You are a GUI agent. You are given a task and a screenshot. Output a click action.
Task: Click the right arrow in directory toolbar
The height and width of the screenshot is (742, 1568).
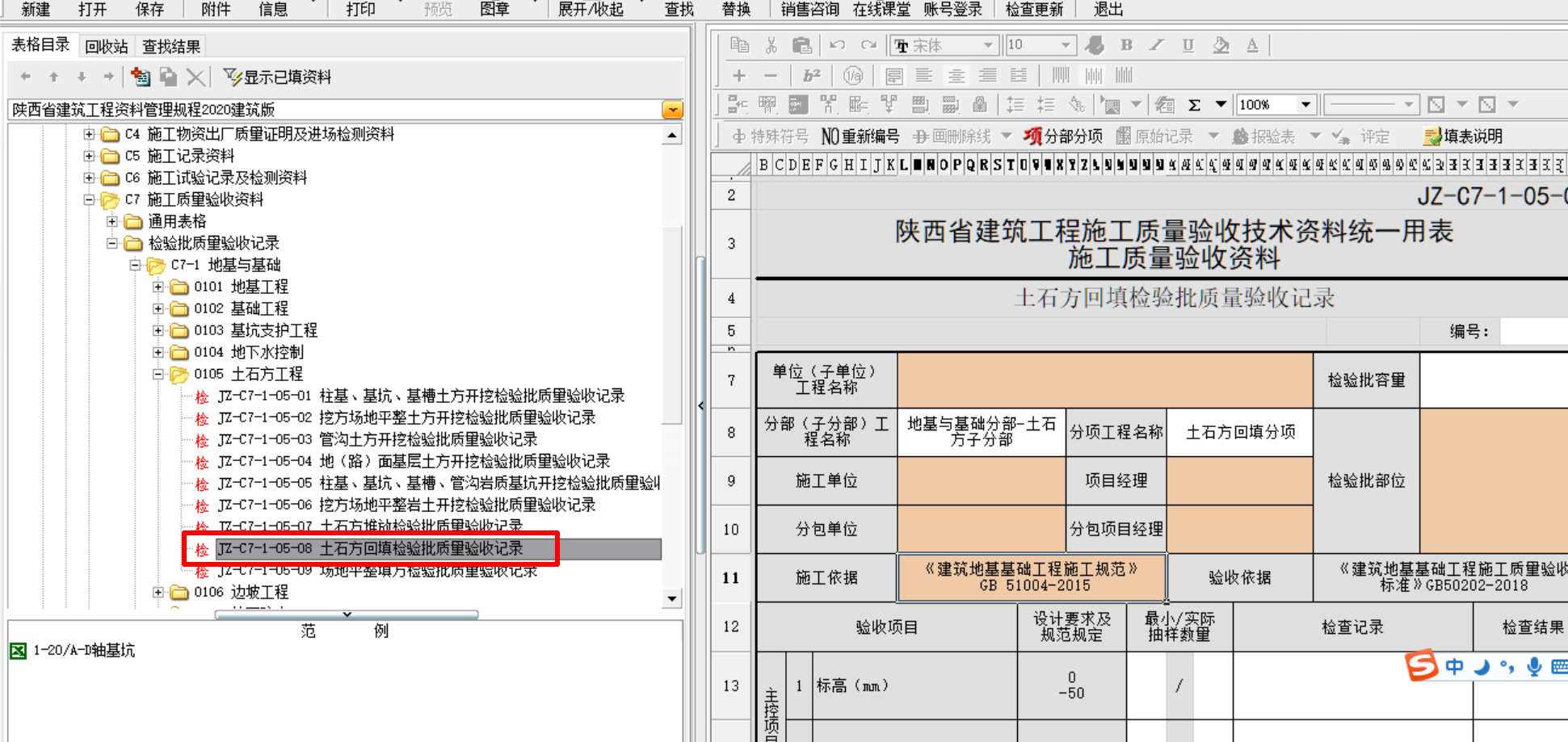click(108, 77)
